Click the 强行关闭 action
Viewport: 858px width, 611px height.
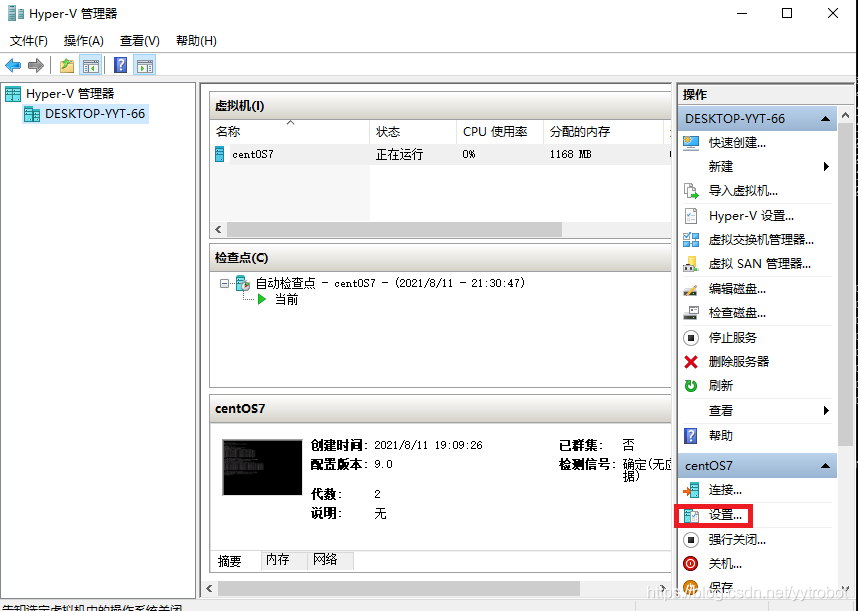tap(737, 540)
